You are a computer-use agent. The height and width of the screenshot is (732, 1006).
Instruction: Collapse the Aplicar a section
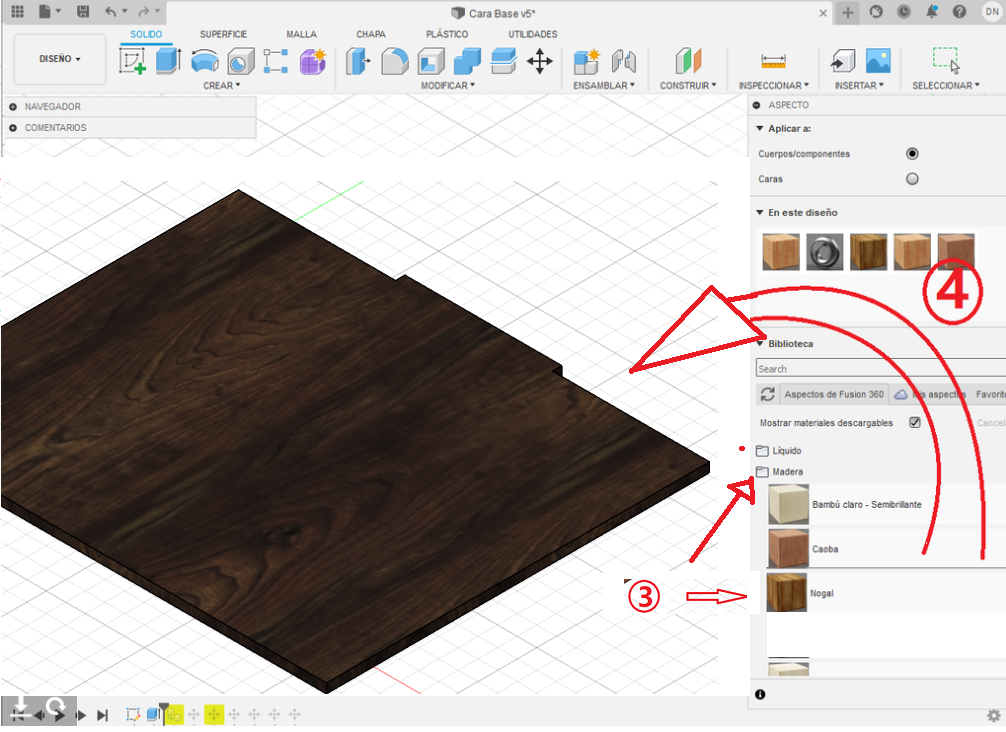point(760,128)
